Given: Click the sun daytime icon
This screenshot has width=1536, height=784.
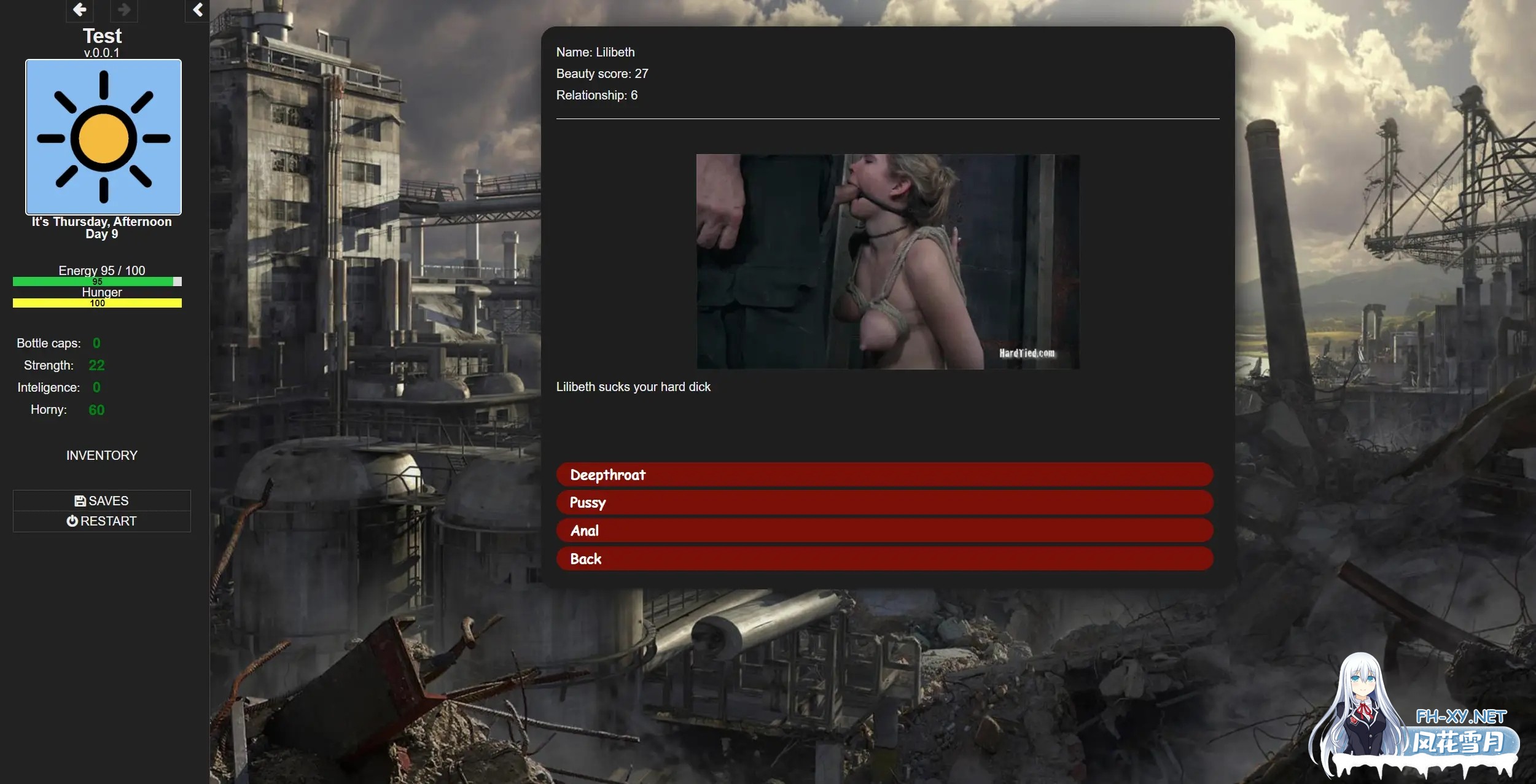Looking at the screenshot, I should click(103, 137).
